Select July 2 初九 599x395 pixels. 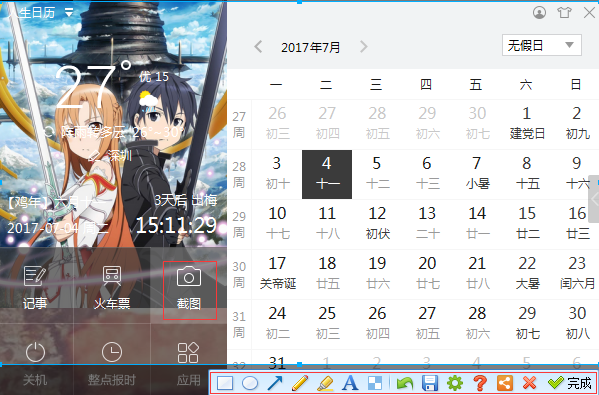click(577, 124)
